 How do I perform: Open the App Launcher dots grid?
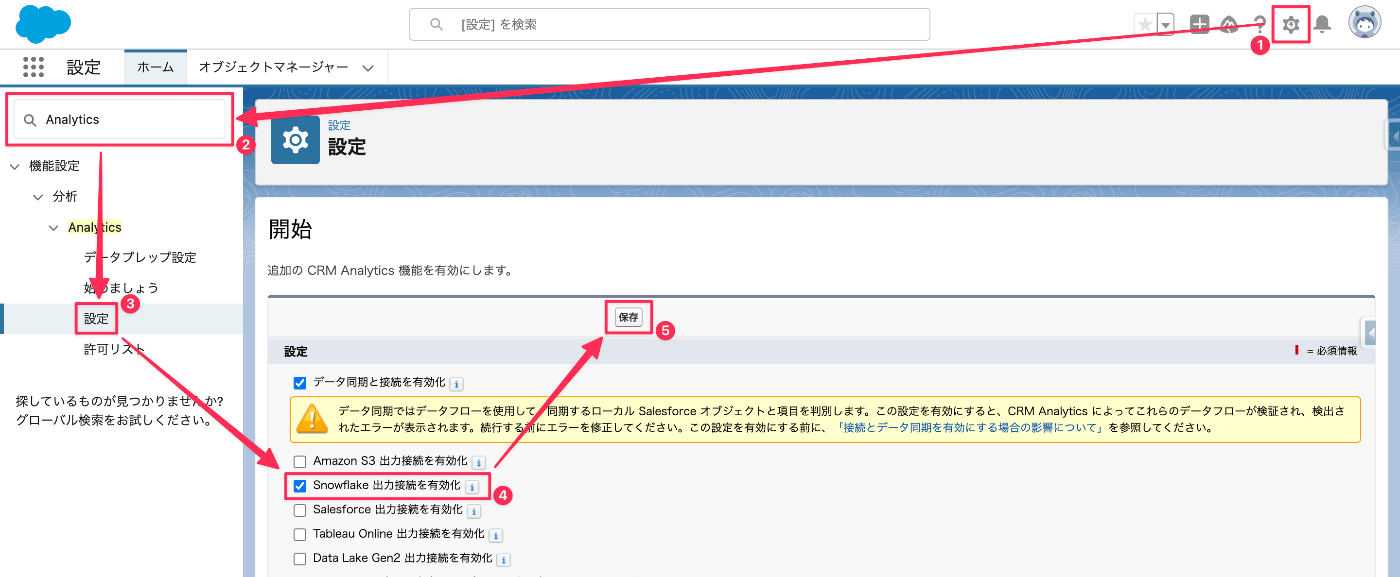pyautogui.click(x=33, y=67)
